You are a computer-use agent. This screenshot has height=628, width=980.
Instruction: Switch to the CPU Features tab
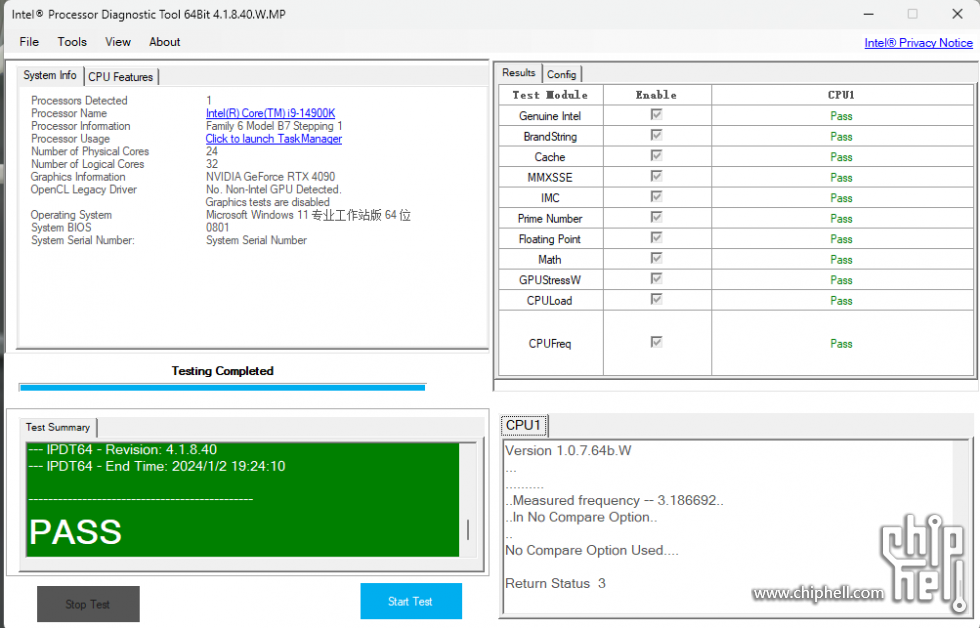pyautogui.click(x=121, y=77)
